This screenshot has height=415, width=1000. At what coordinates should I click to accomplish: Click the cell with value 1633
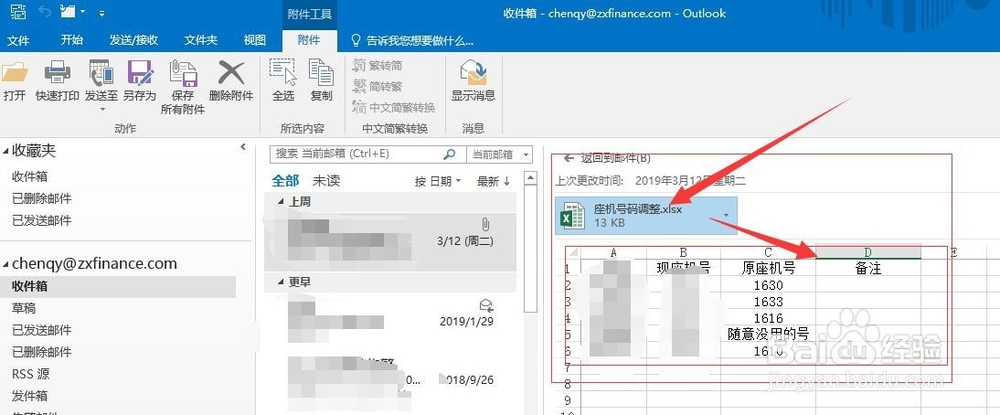pyautogui.click(x=768, y=302)
